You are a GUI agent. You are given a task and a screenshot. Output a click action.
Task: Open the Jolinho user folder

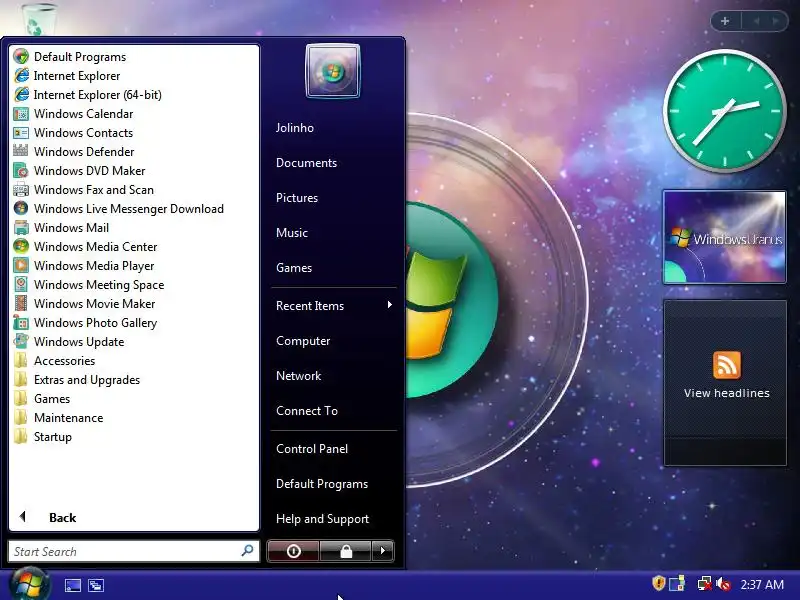(x=294, y=128)
